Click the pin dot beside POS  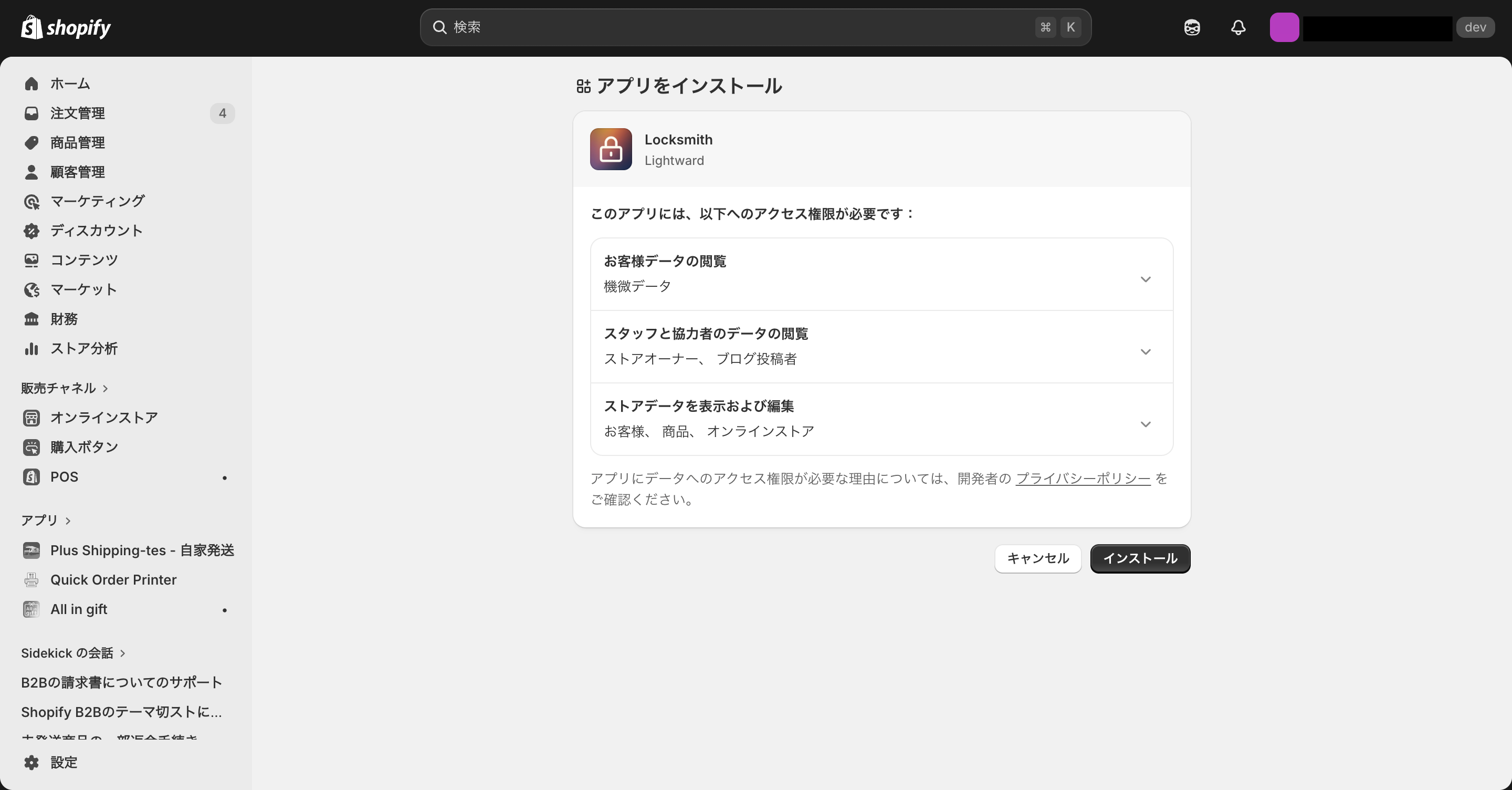[x=224, y=477]
